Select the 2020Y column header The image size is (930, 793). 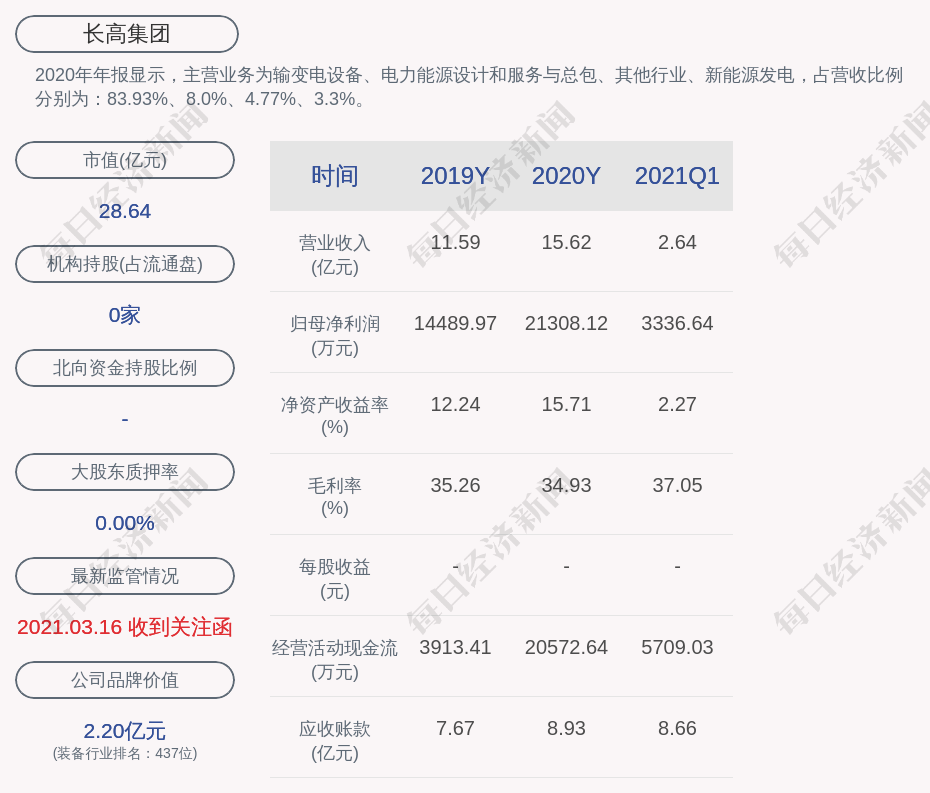click(x=566, y=176)
